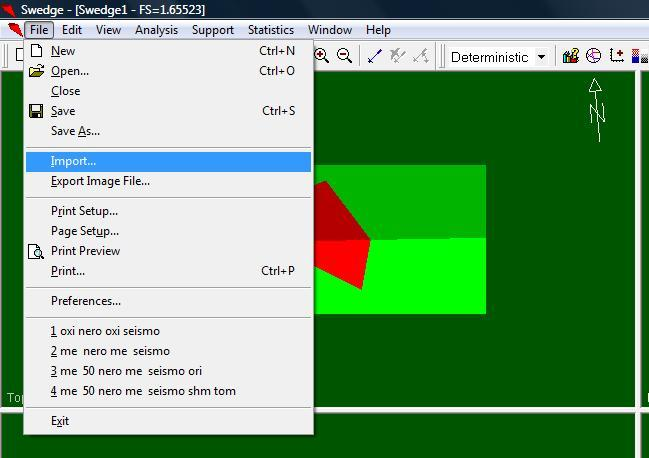Open Print Setup... from File menu
The height and width of the screenshot is (458, 649).
click(168, 211)
